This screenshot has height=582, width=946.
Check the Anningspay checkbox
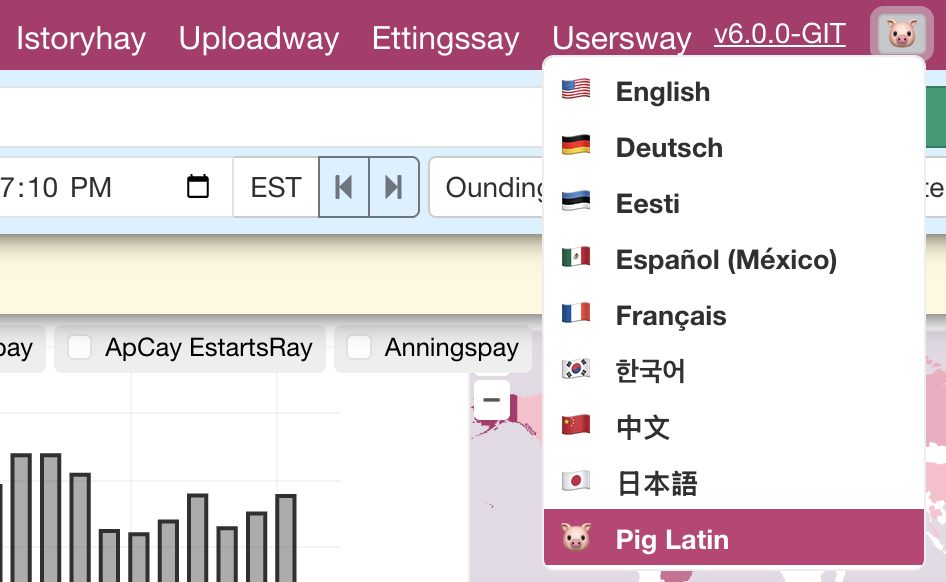point(358,347)
